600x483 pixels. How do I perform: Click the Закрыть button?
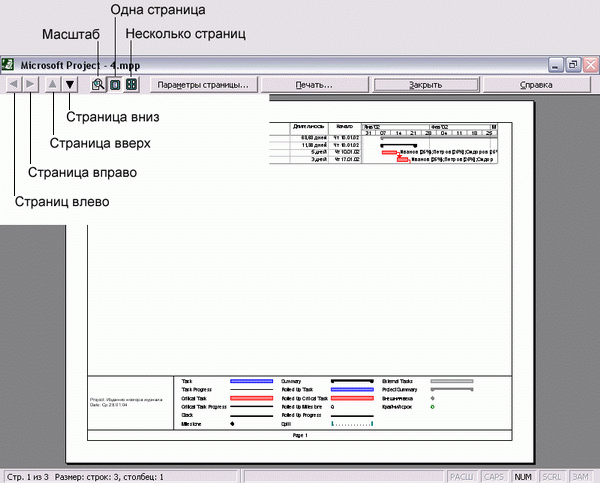click(426, 85)
